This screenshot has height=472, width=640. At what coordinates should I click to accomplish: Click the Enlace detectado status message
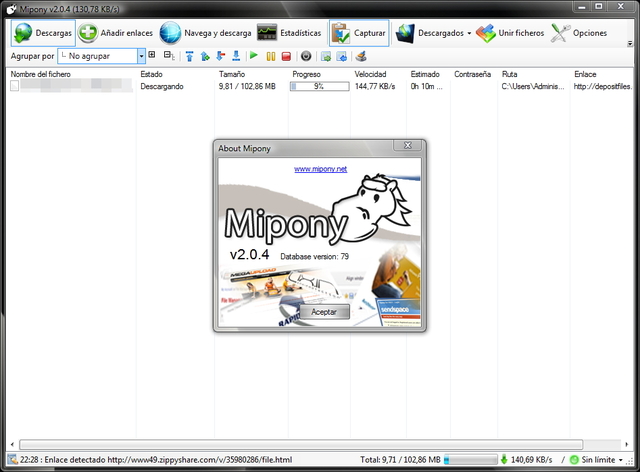[156, 460]
